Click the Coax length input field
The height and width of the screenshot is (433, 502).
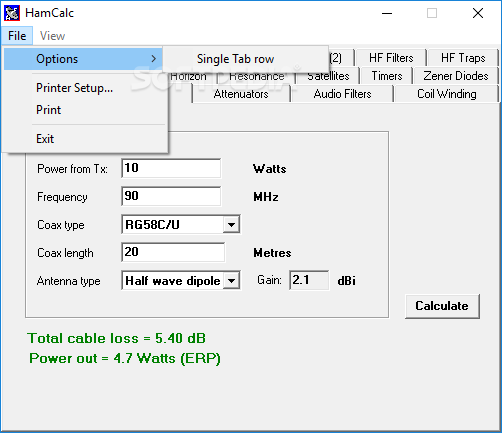(173, 252)
